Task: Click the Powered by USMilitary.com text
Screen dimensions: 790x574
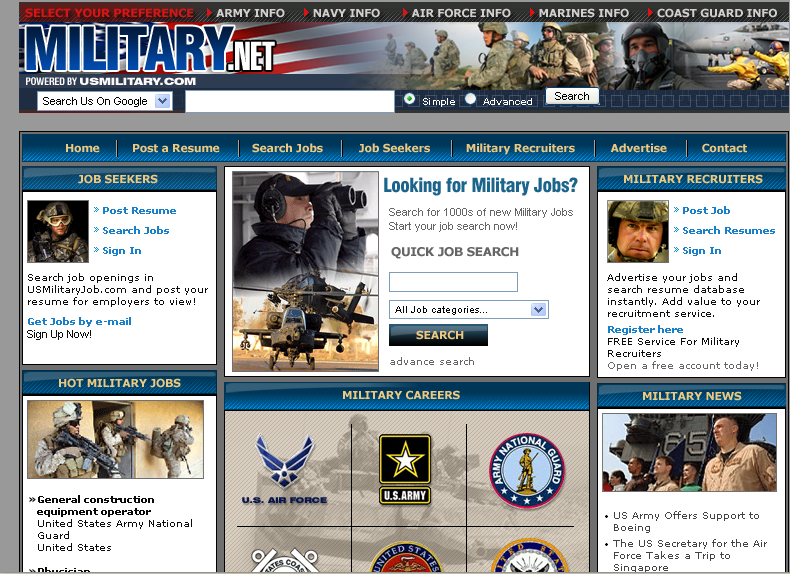Action: pyautogui.click(x=110, y=81)
